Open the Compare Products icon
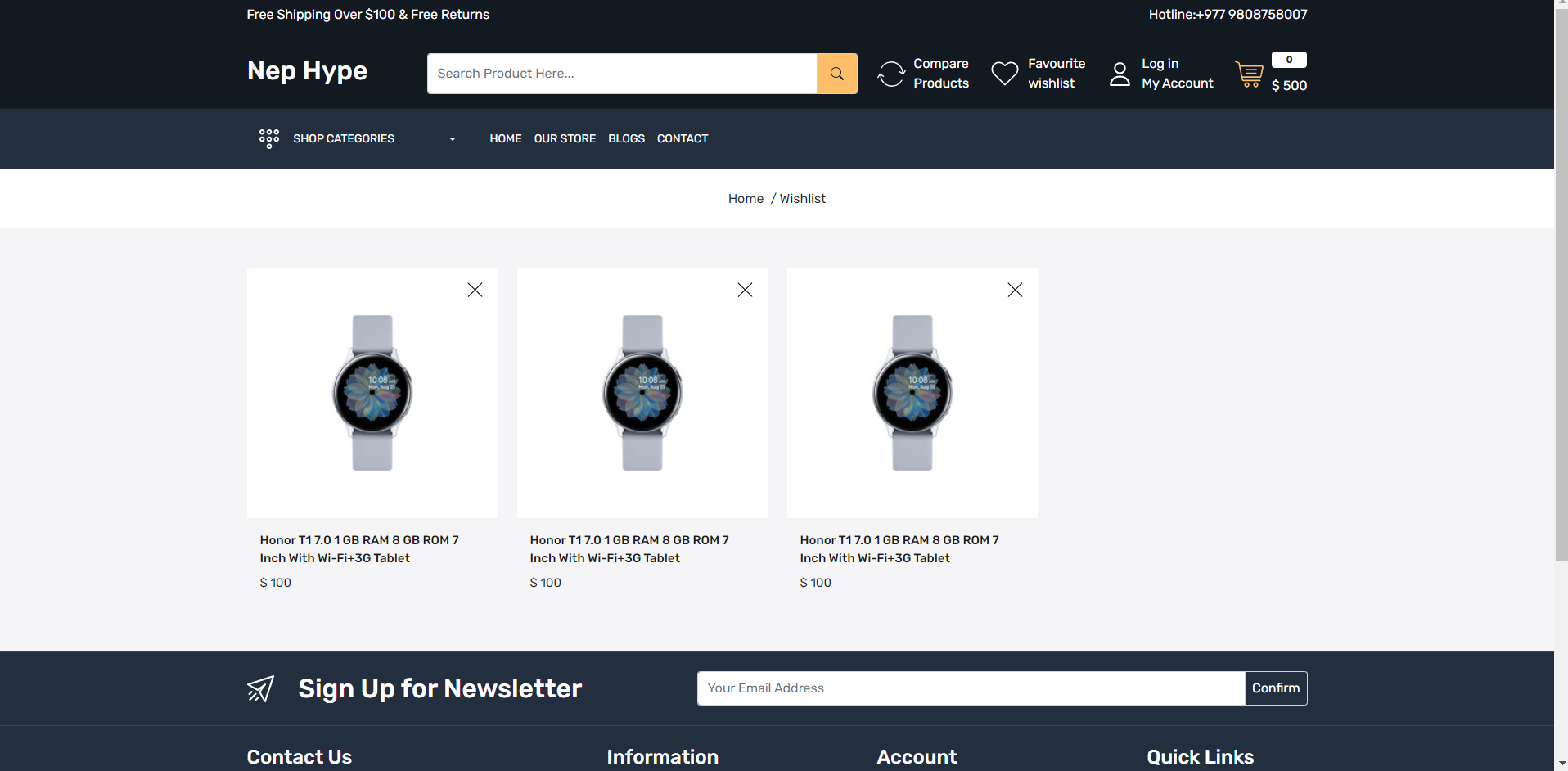 point(890,73)
